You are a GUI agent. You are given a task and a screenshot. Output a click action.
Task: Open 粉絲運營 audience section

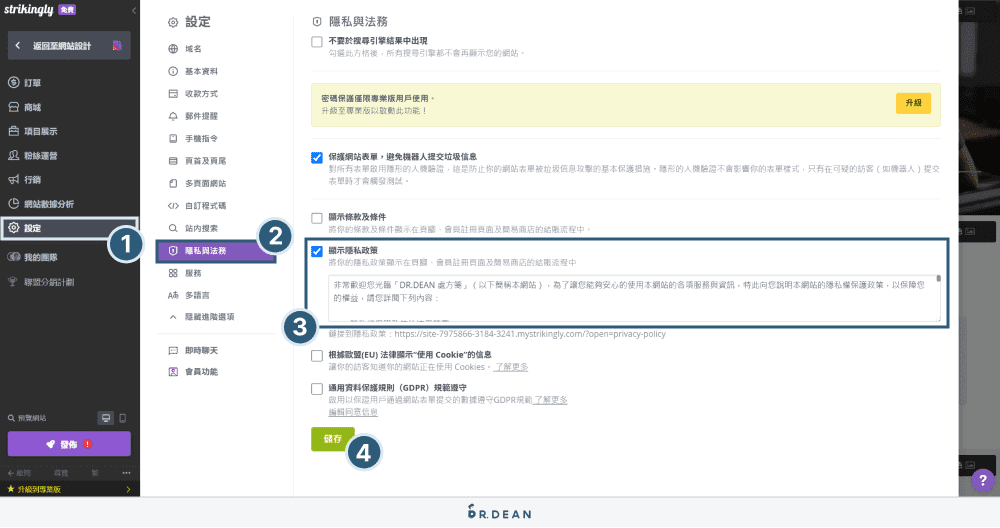(x=33, y=156)
